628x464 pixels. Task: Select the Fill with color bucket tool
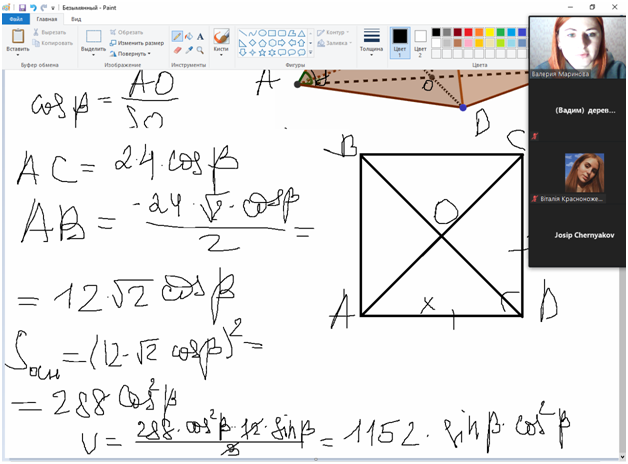point(189,36)
